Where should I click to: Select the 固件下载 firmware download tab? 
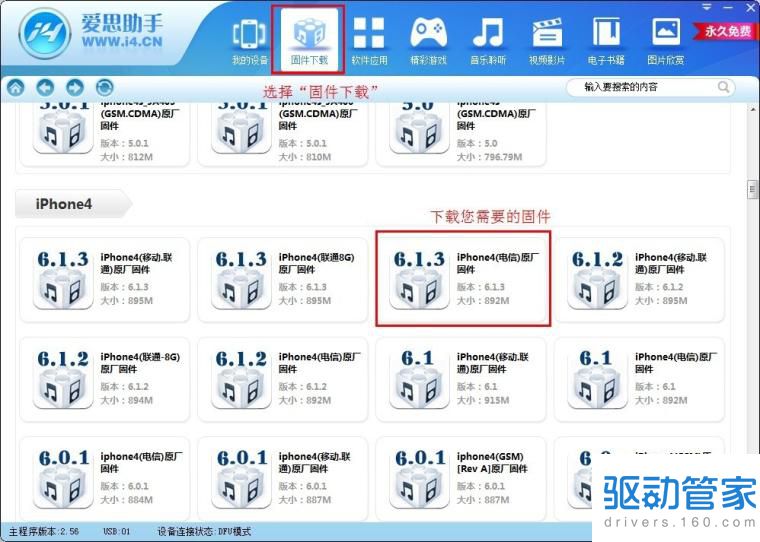308,40
